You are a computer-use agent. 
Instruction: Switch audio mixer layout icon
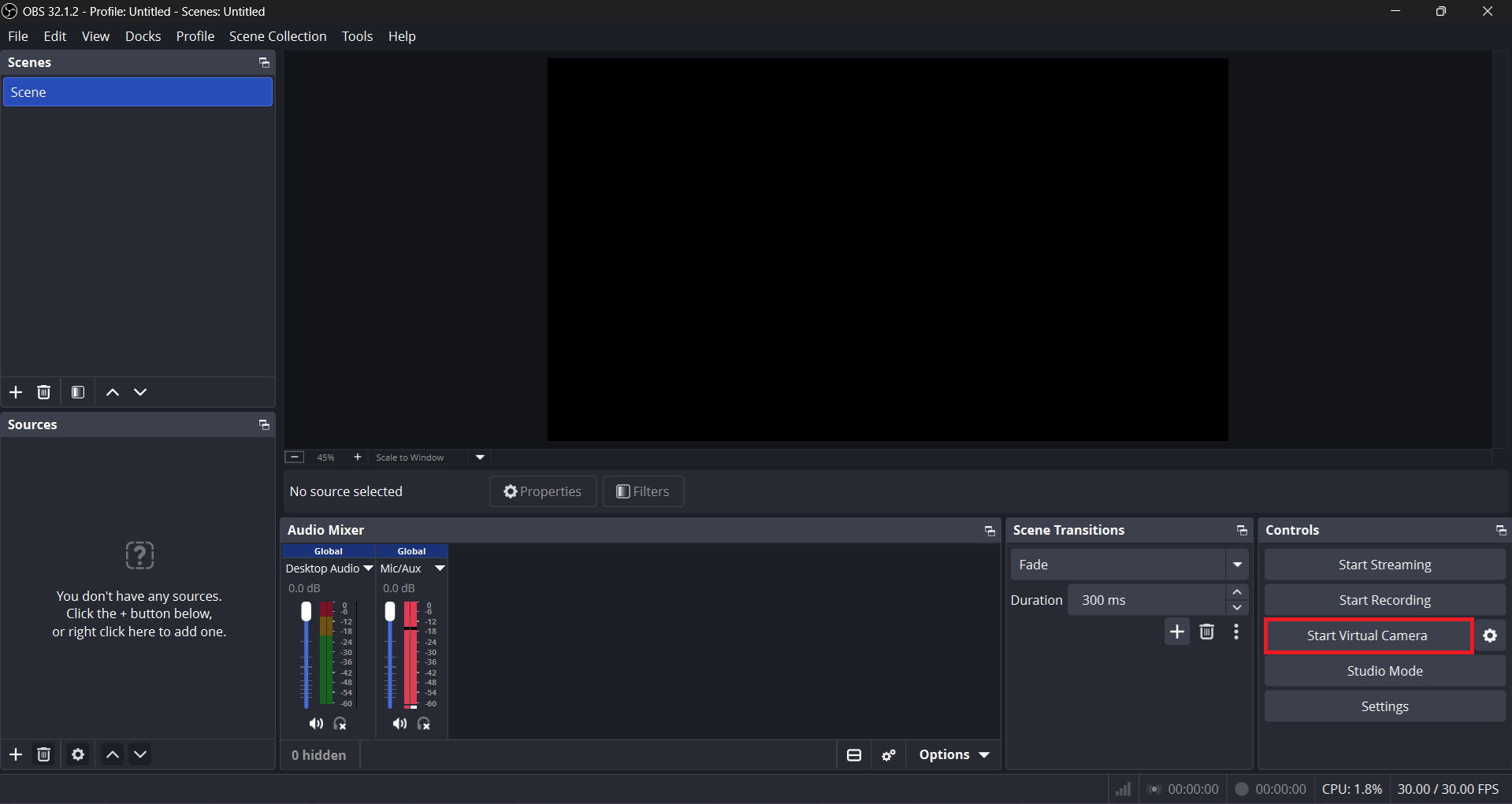[x=854, y=755]
